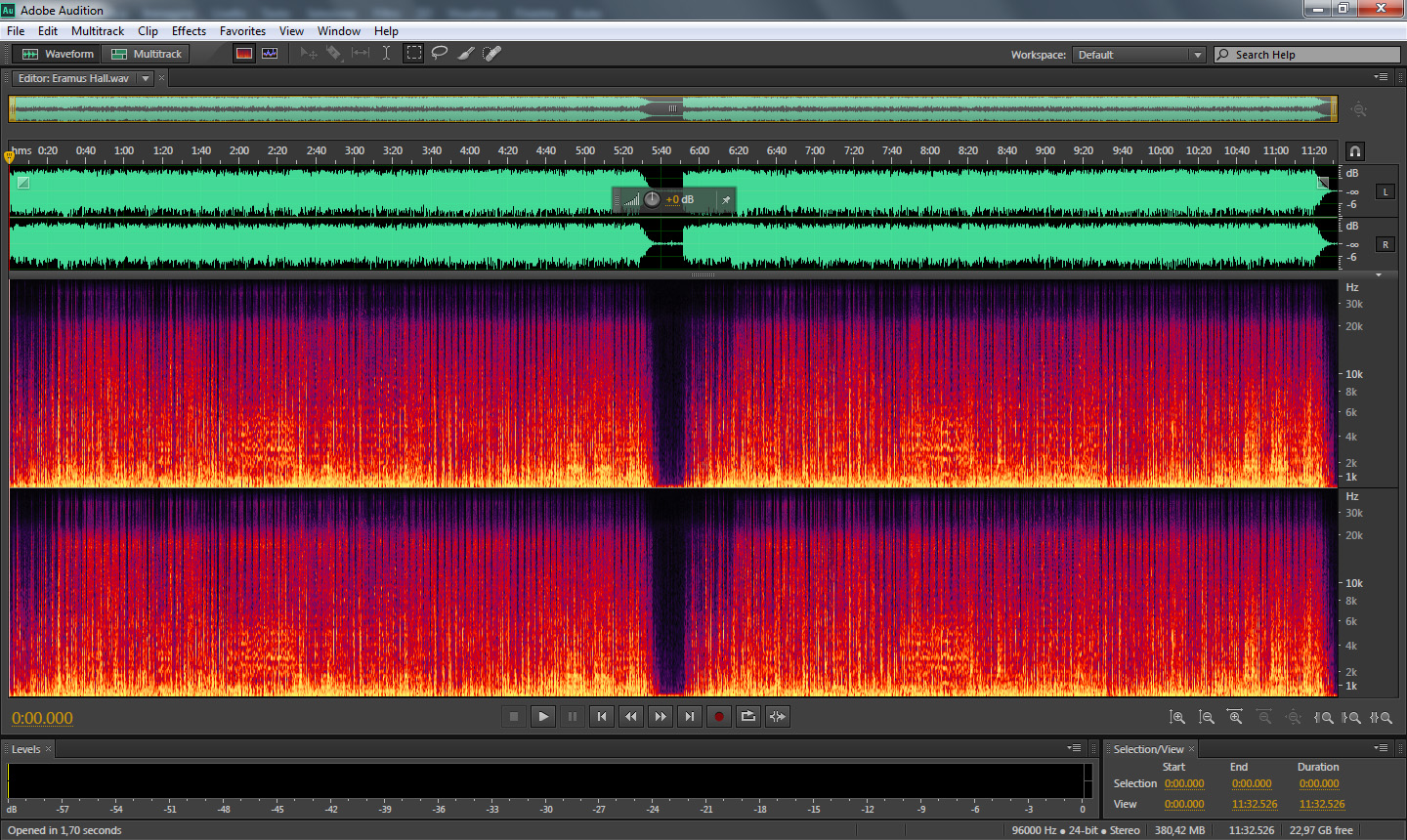The width and height of the screenshot is (1407, 840).
Task: Move playhead to next marker
Action: pos(690,717)
